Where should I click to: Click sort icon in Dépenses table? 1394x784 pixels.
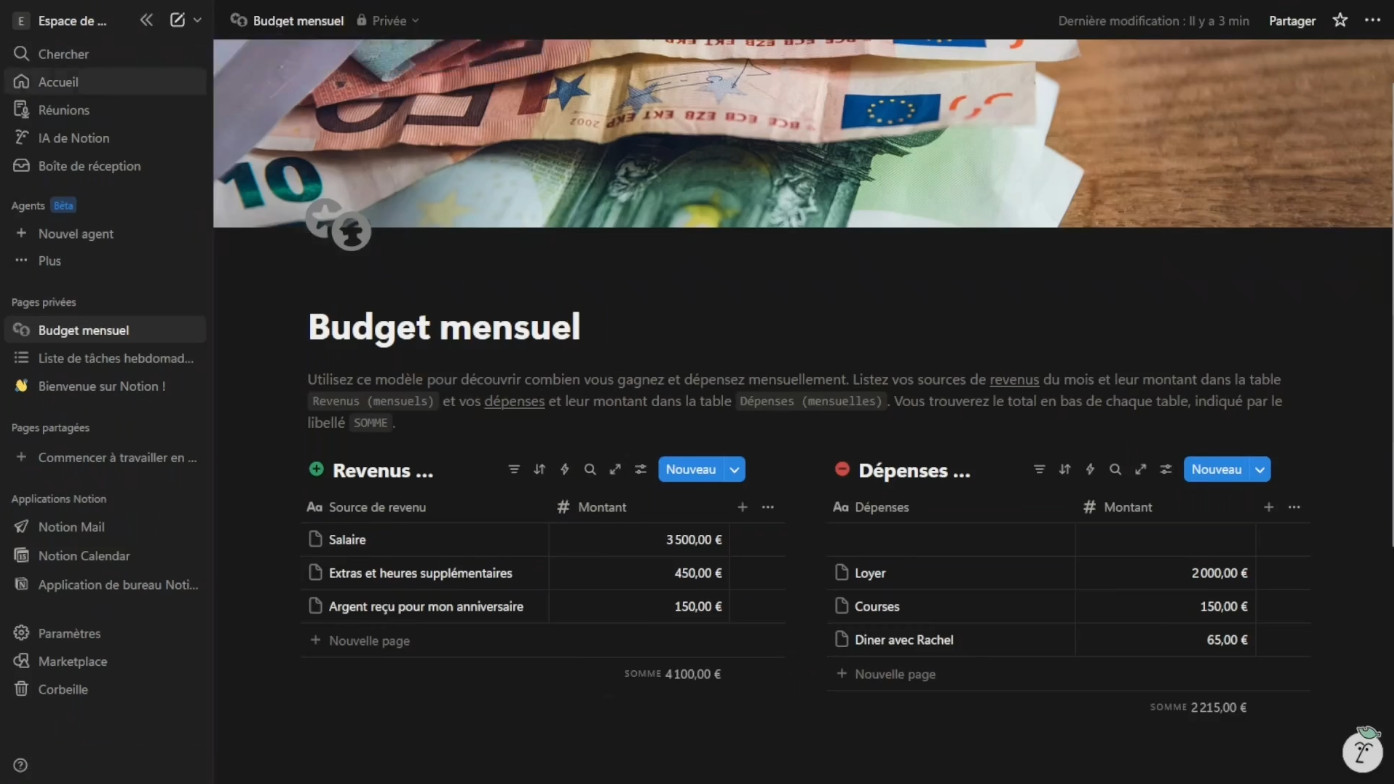(1064, 469)
